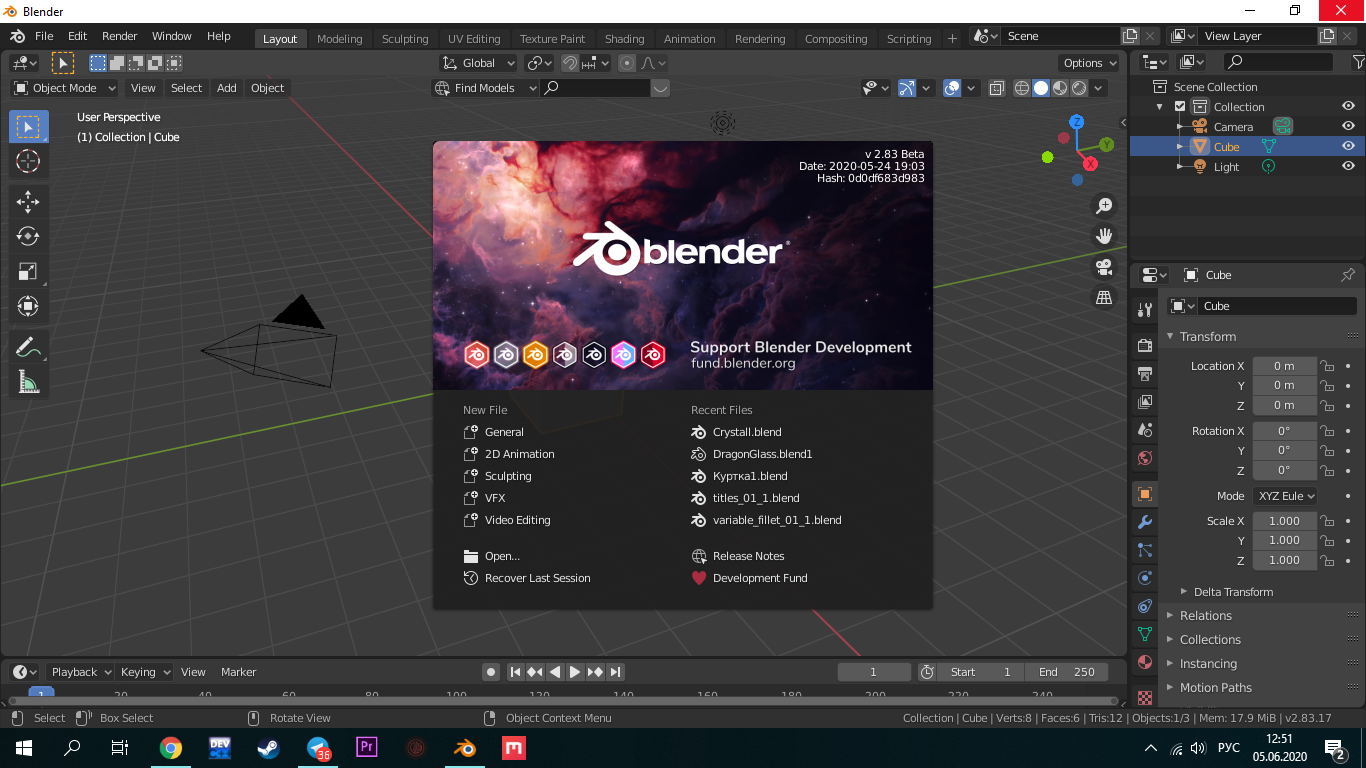Viewport: 1366px width, 768px height.
Task: Click the Zoom magnifier viewport icon
Action: click(1104, 206)
